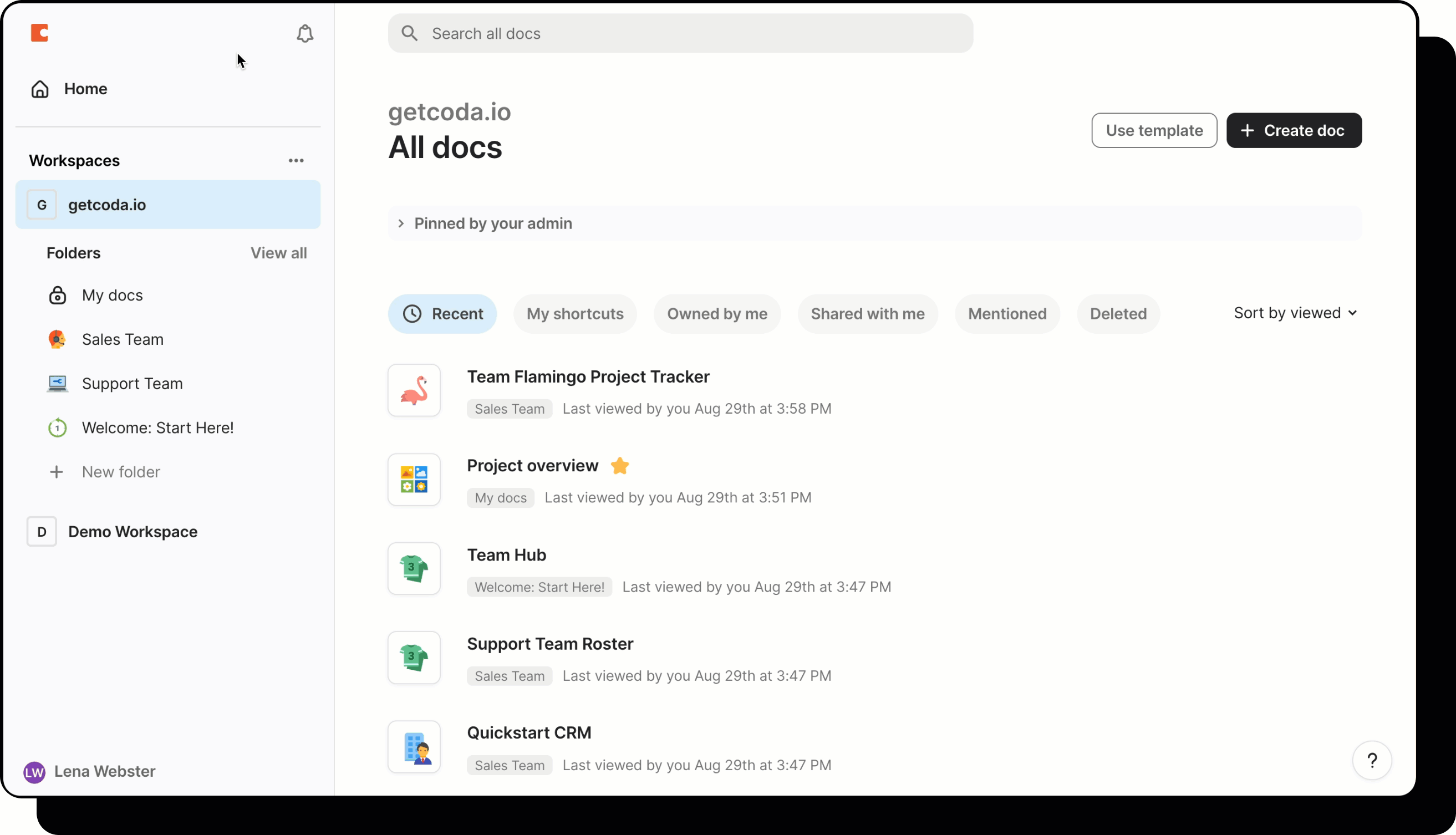
Task: Click the Coda logo in the sidebar
Action: tap(39, 33)
